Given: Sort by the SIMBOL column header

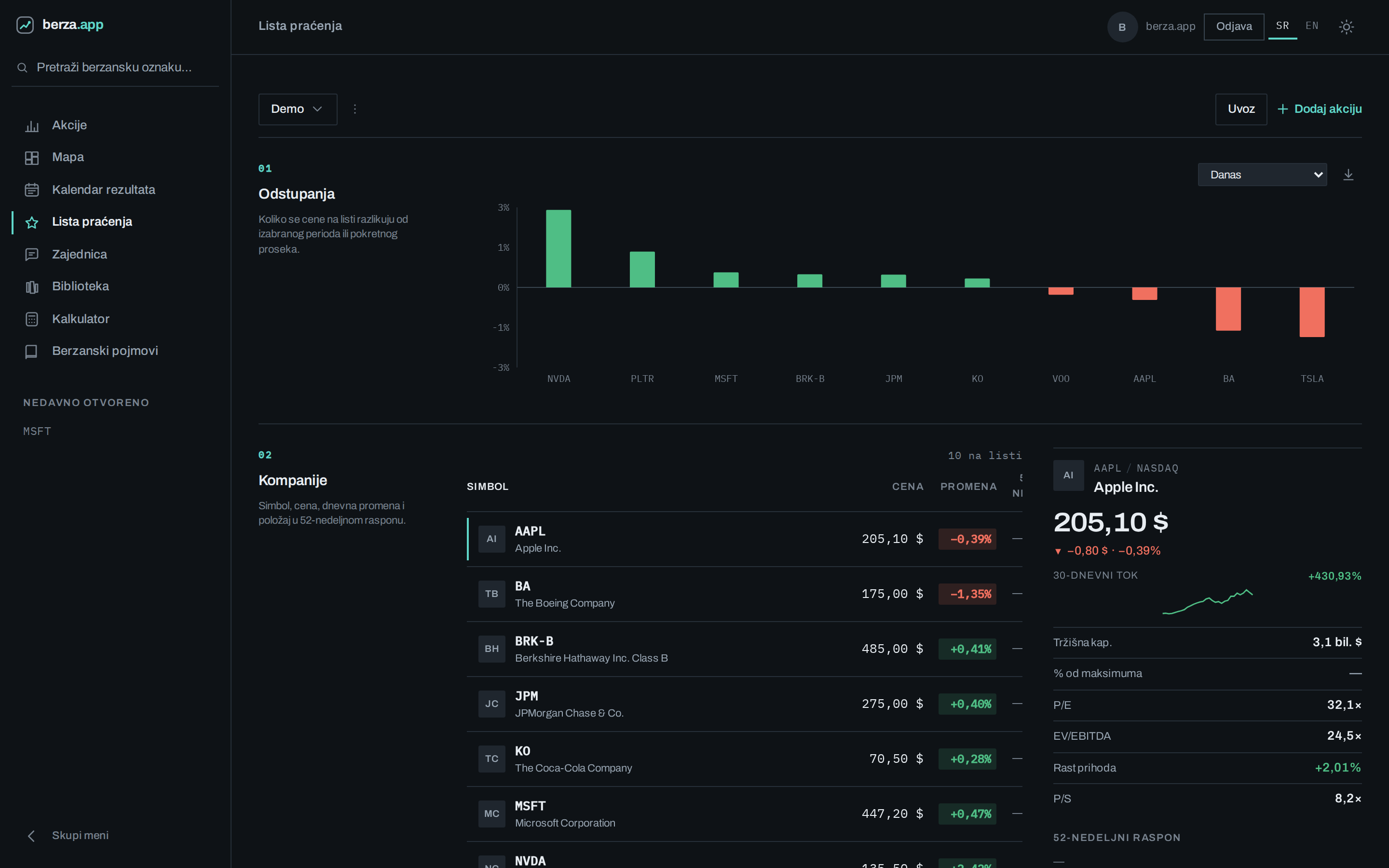Looking at the screenshot, I should coord(488,487).
